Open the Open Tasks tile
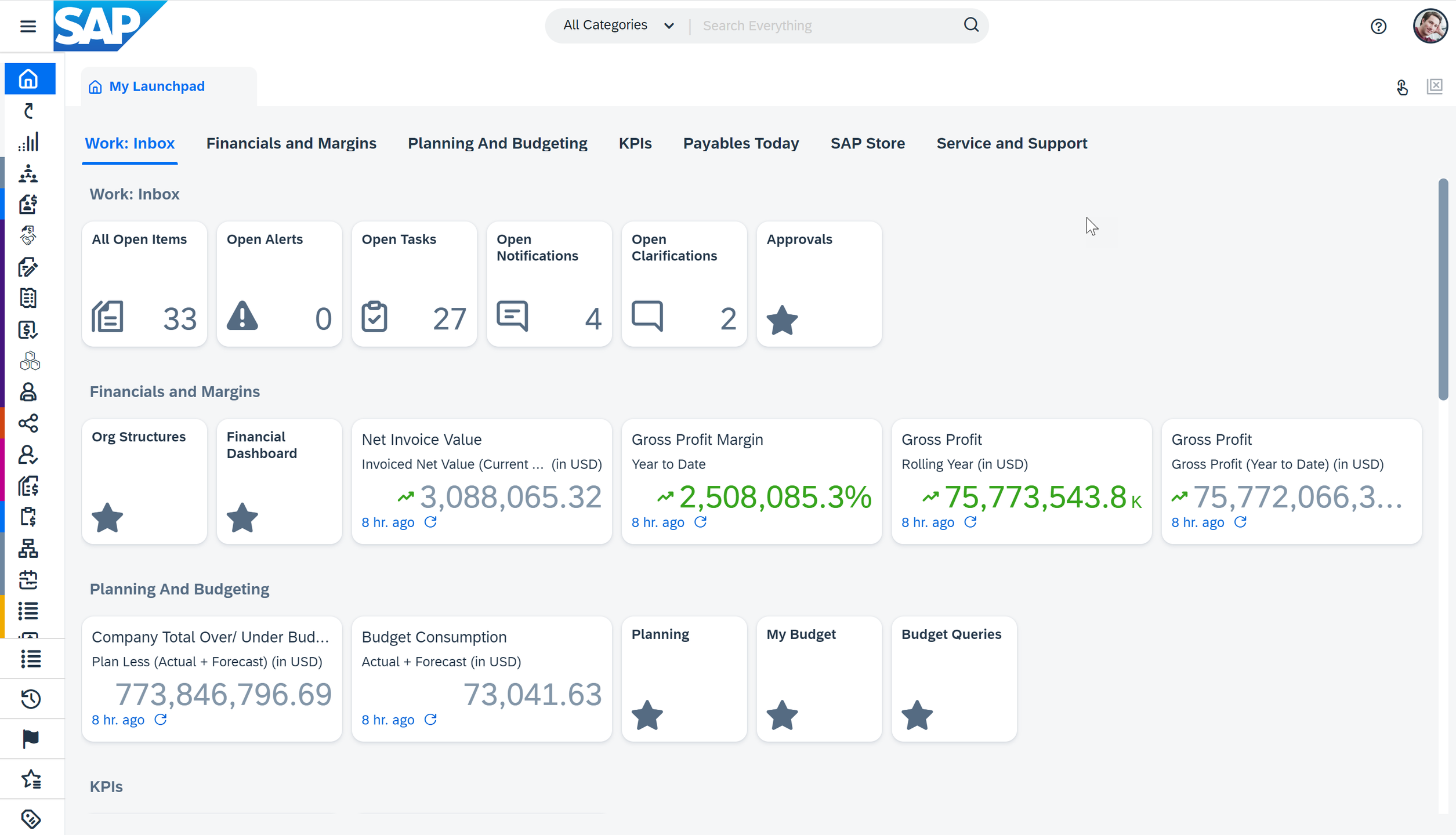Image resolution: width=1456 pixels, height=835 pixels. coord(414,284)
